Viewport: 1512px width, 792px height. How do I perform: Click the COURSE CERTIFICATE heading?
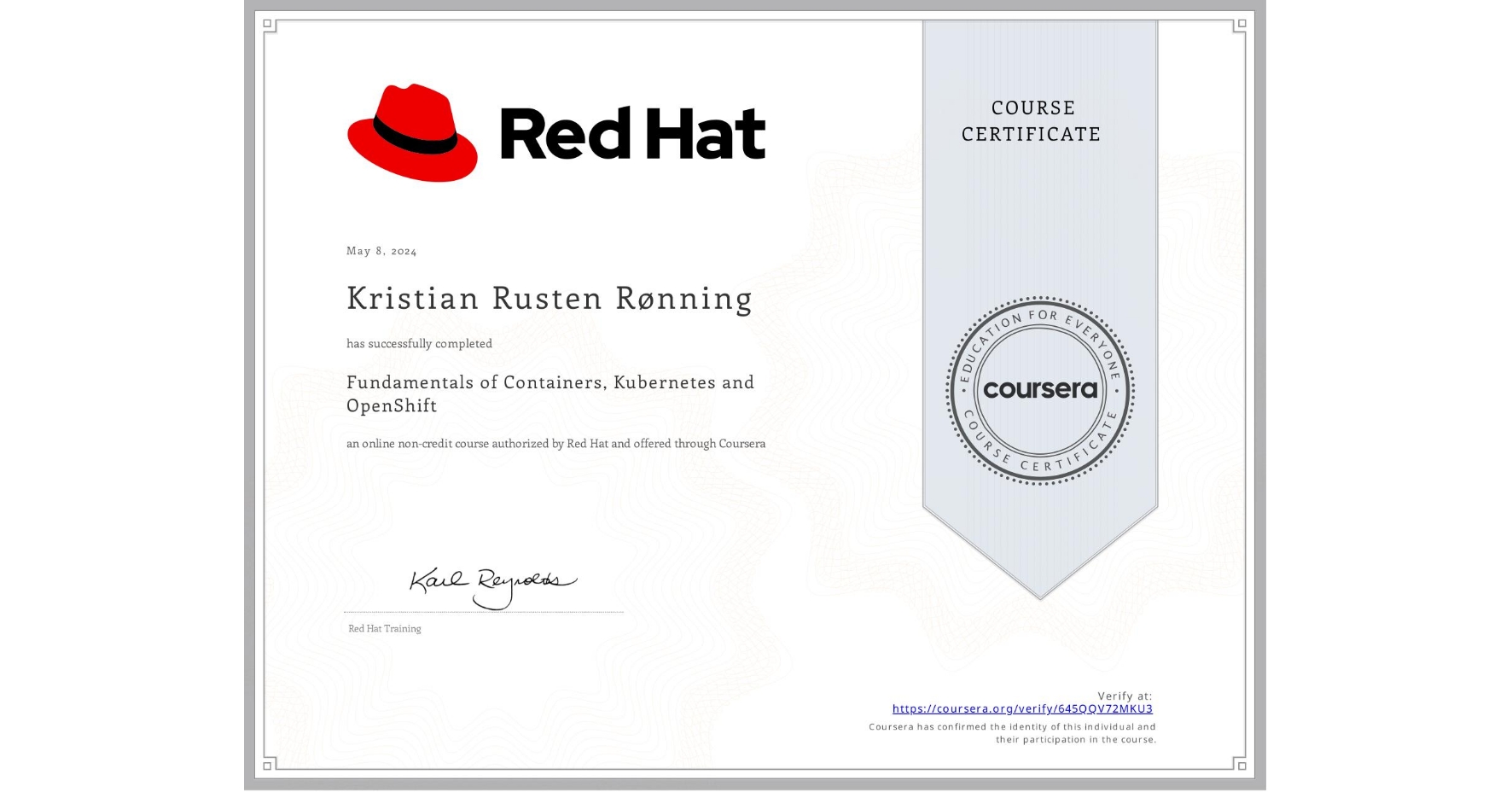click(x=1029, y=121)
